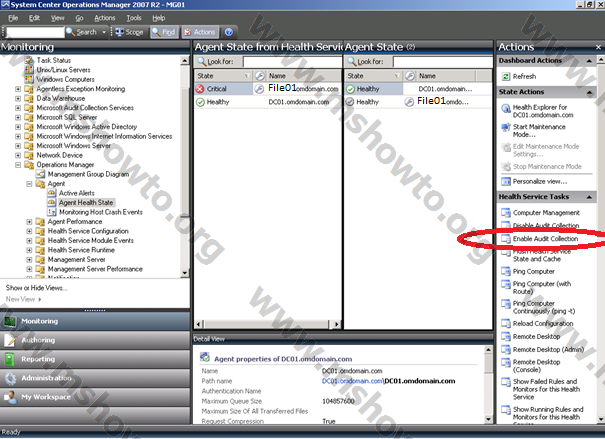Open the Edit menu

[34, 18]
